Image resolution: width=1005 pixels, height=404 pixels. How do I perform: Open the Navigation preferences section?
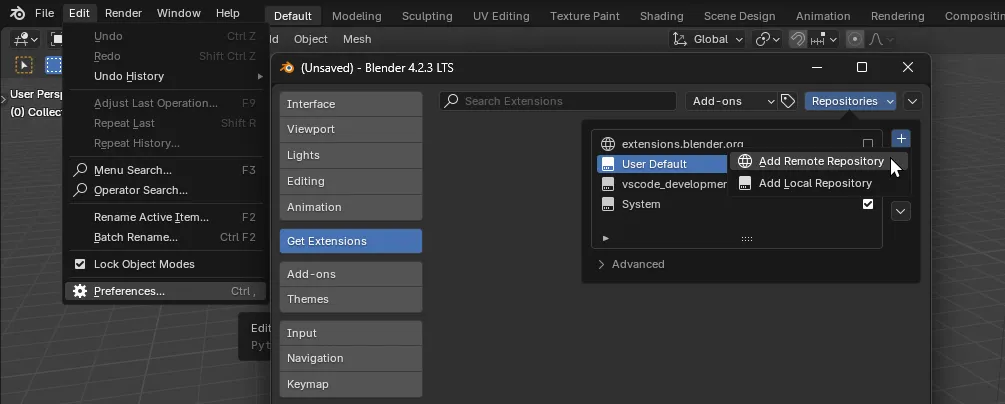[x=351, y=358]
